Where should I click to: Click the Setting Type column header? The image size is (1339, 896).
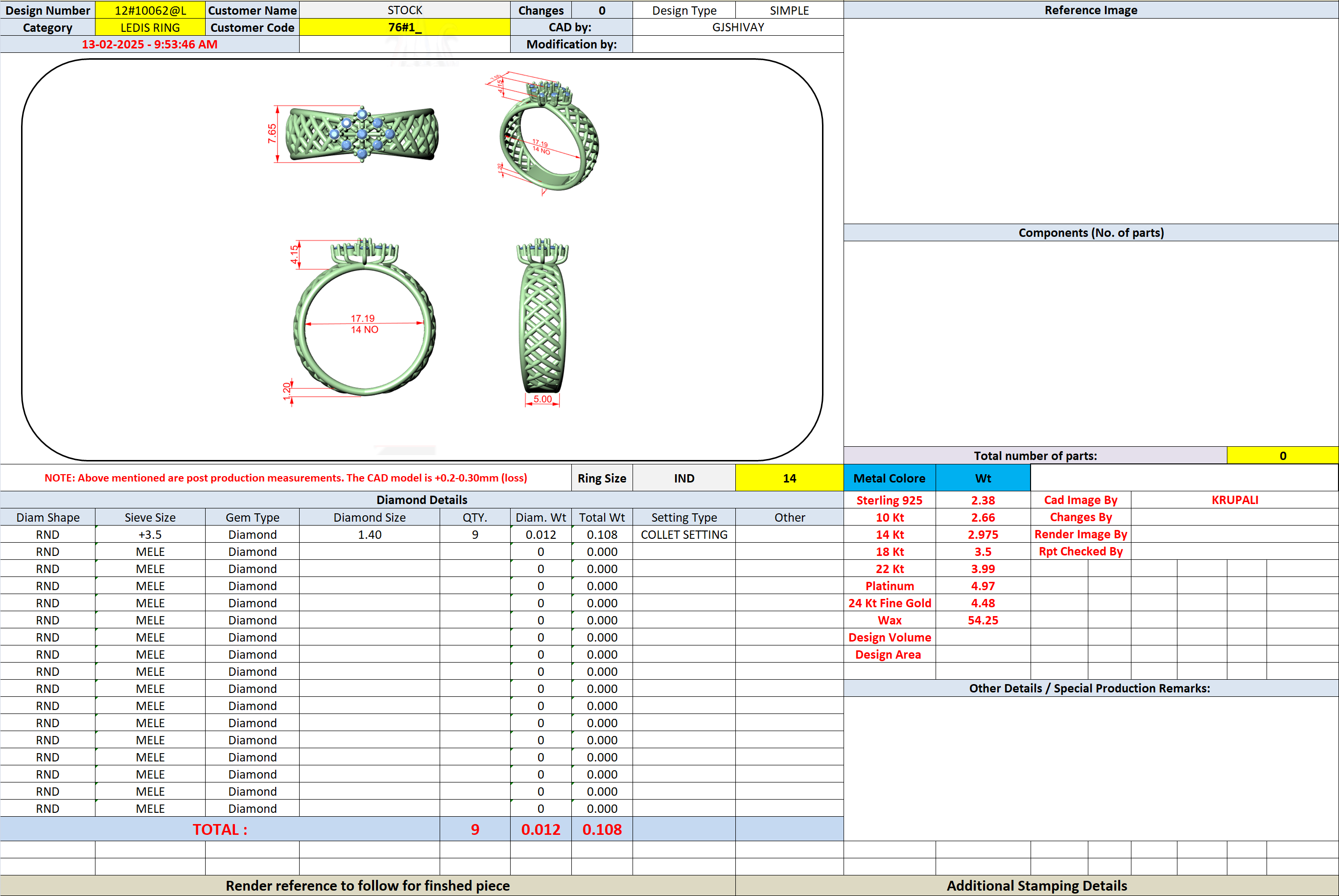click(x=684, y=517)
